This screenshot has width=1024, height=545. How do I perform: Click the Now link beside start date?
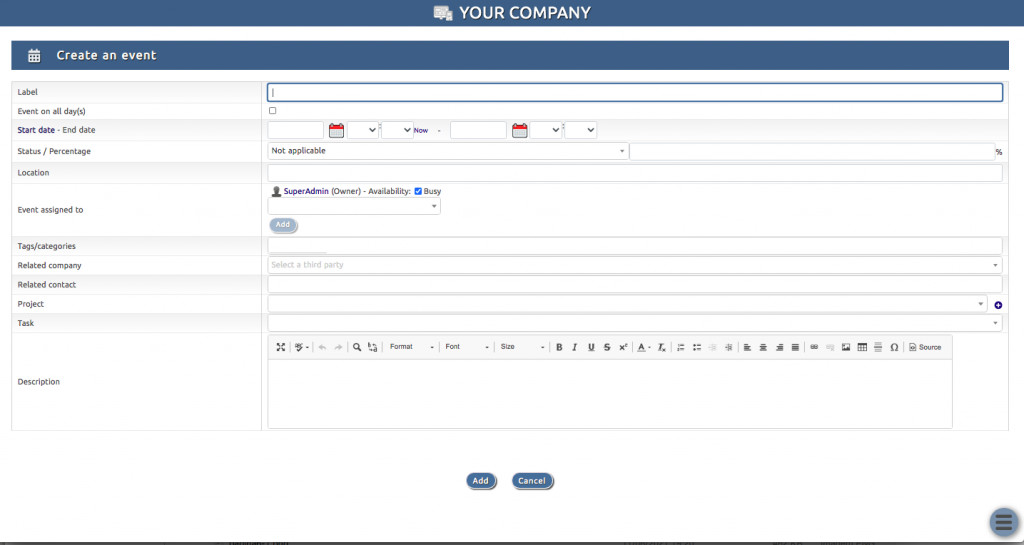coord(421,131)
